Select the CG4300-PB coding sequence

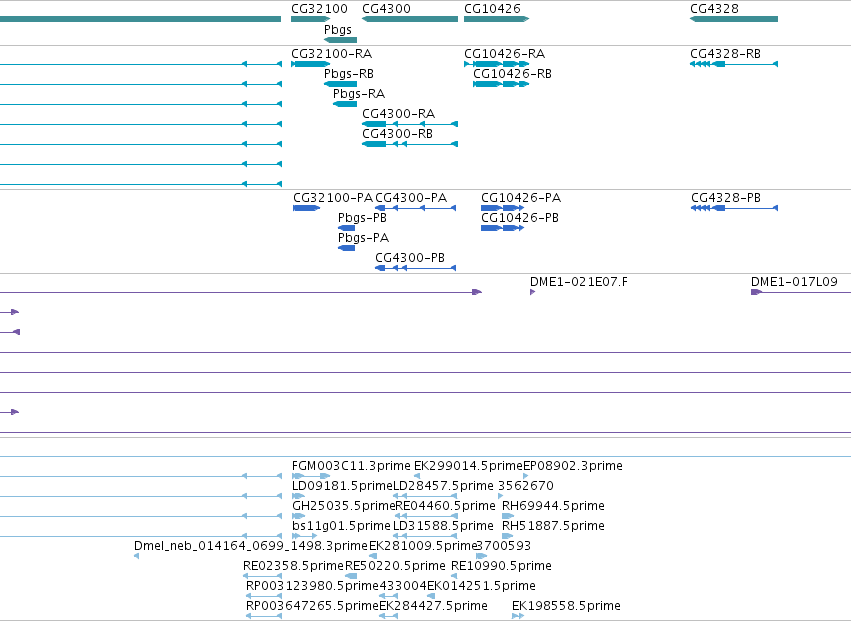point(416,268)
